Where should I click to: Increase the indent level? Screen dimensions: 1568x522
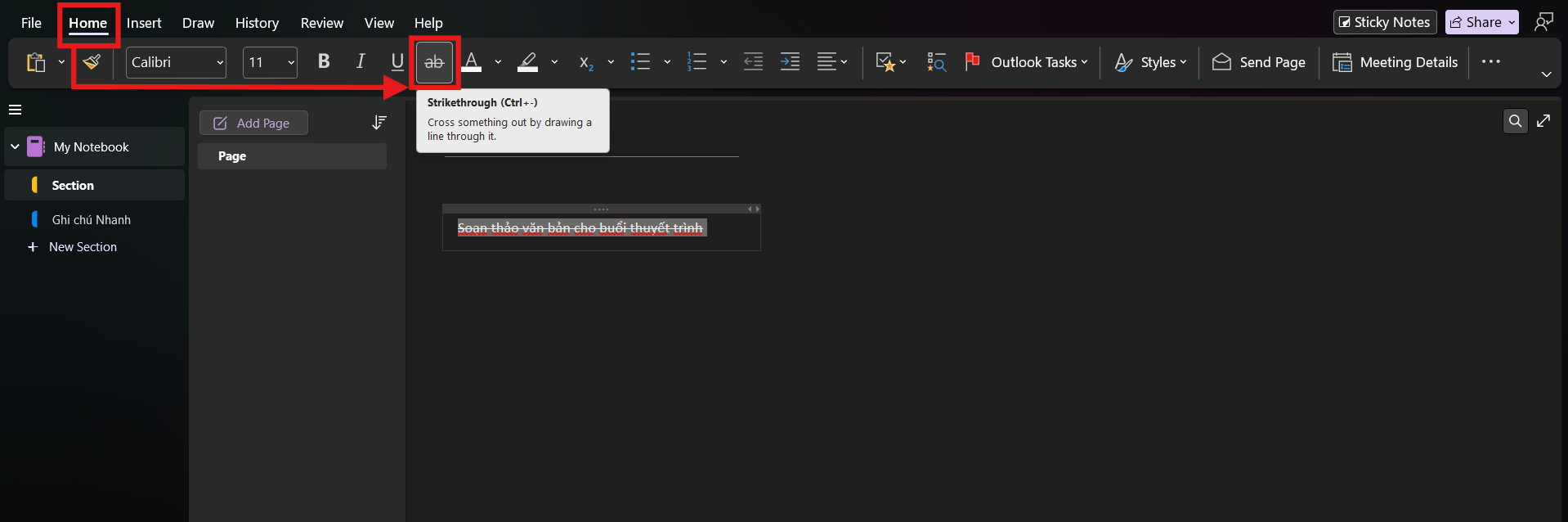pos(790,61)
